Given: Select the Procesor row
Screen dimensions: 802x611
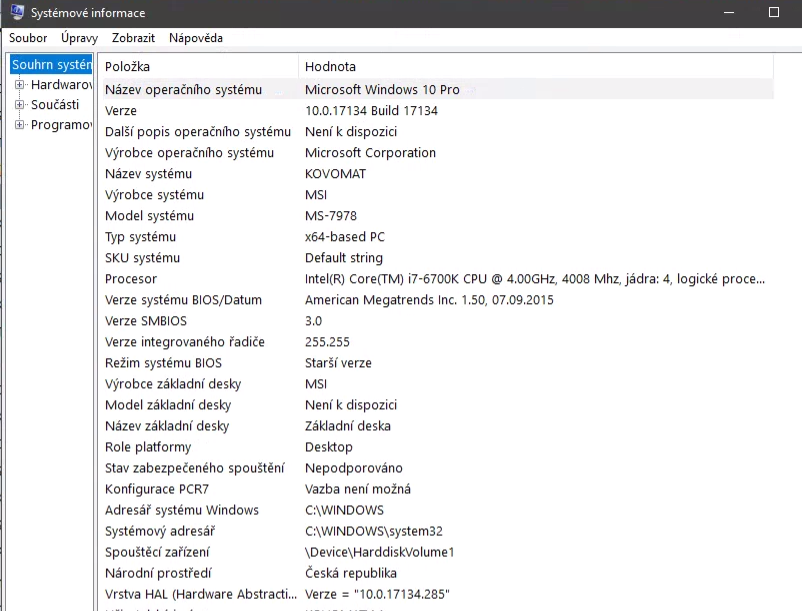Looking at the screenshot, I should (x=131, y=279).
